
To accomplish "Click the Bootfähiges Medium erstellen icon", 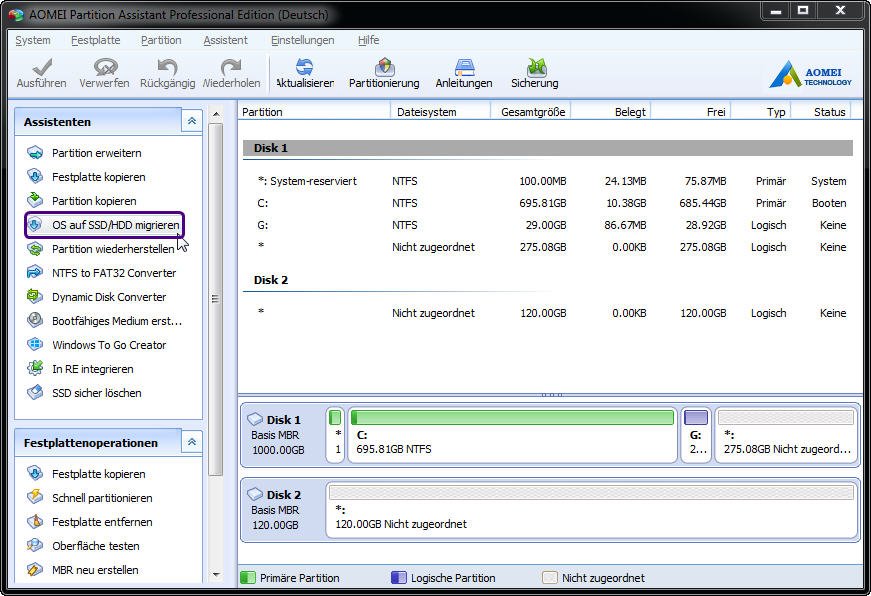I will click(35, 320).
